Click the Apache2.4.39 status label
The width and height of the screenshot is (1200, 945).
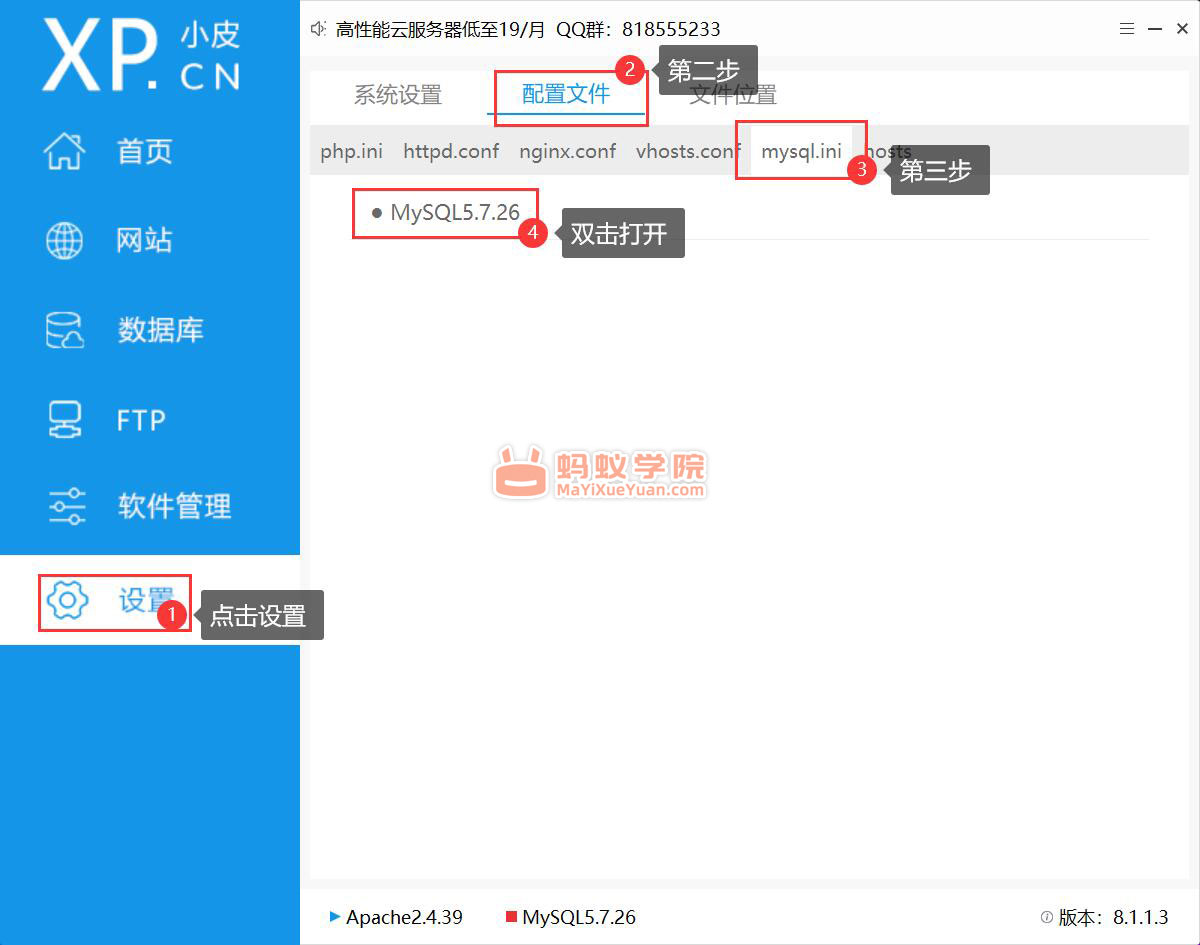[x=404, y=917]
